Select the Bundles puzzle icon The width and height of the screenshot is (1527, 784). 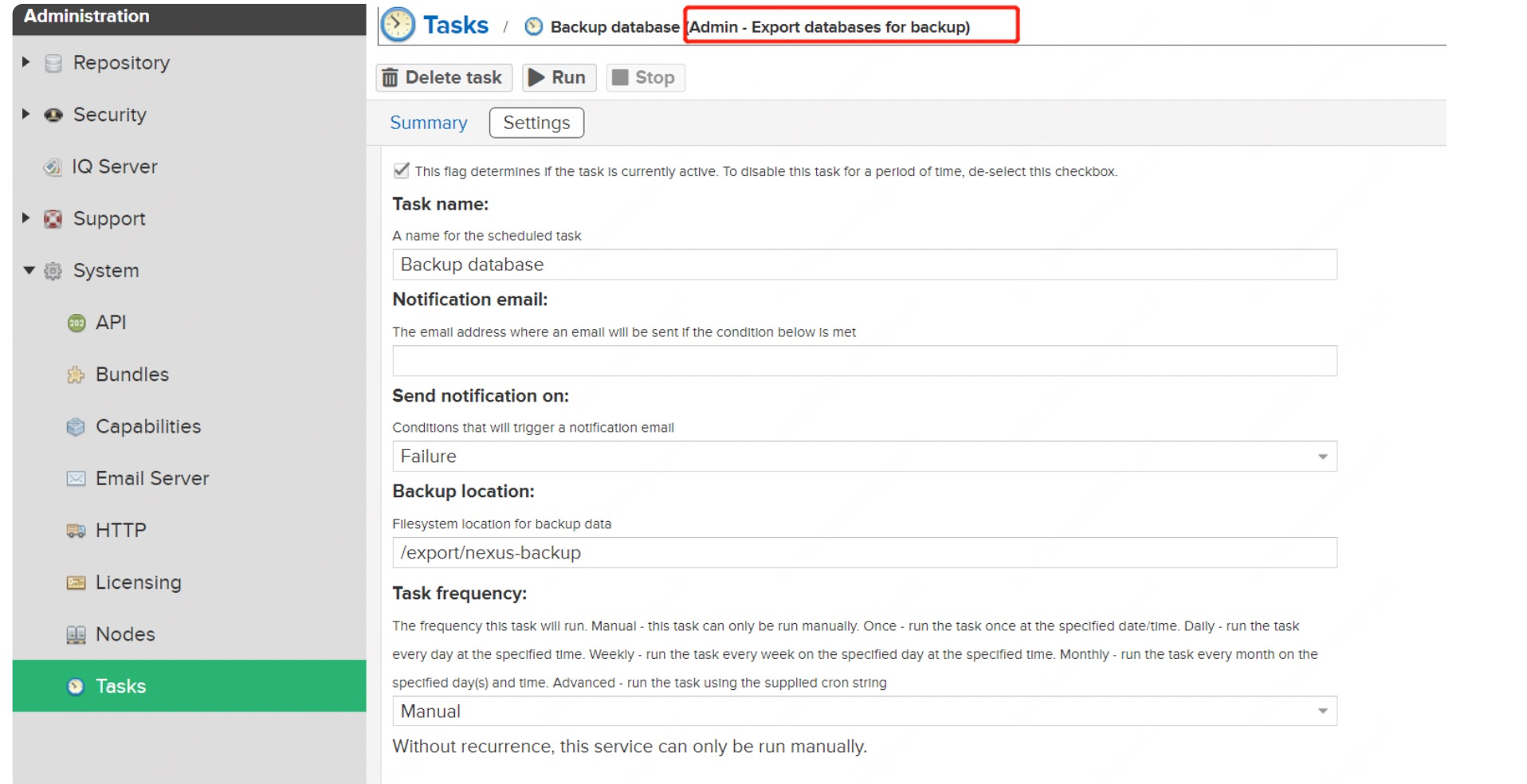click(x=76, y=374)
